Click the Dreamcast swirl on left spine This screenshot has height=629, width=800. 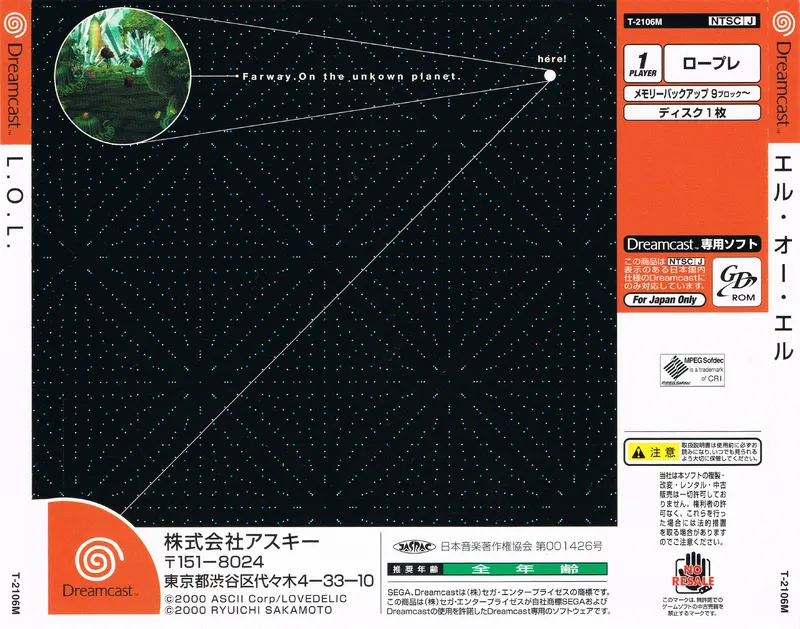tap(14, 24)
